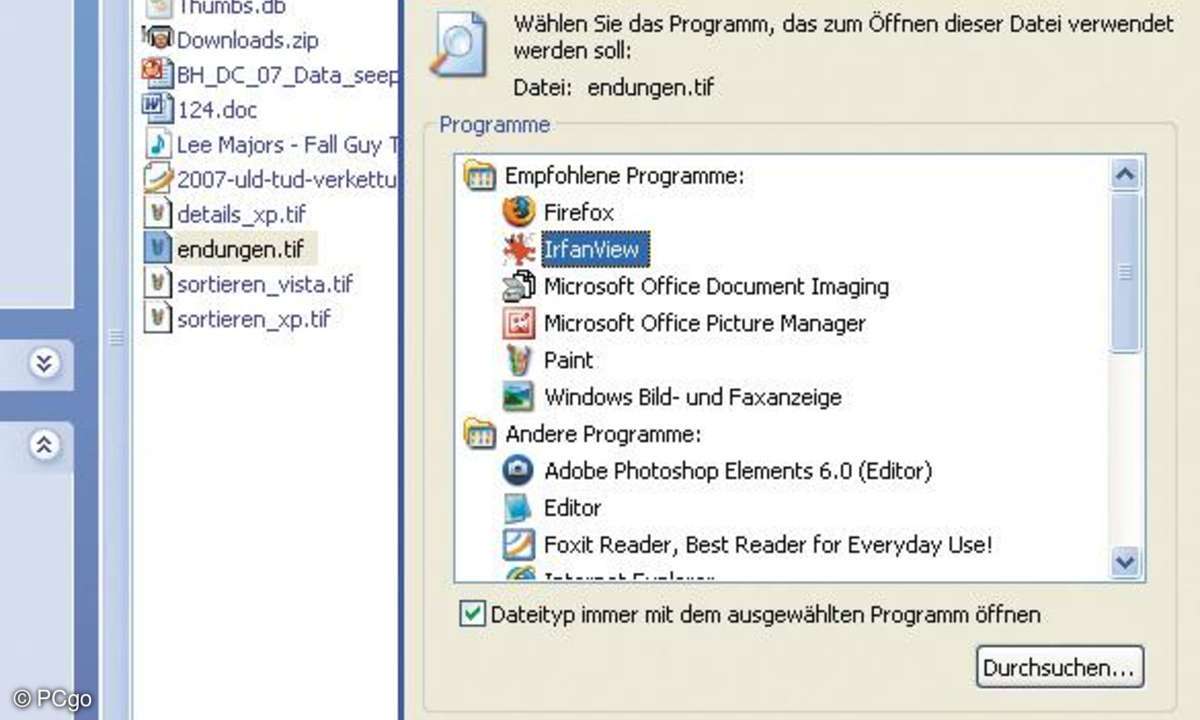Click the IrfanView red splat icon
Image resolution: width=1200 pixels, height=720 pixels.
[519, 248]
